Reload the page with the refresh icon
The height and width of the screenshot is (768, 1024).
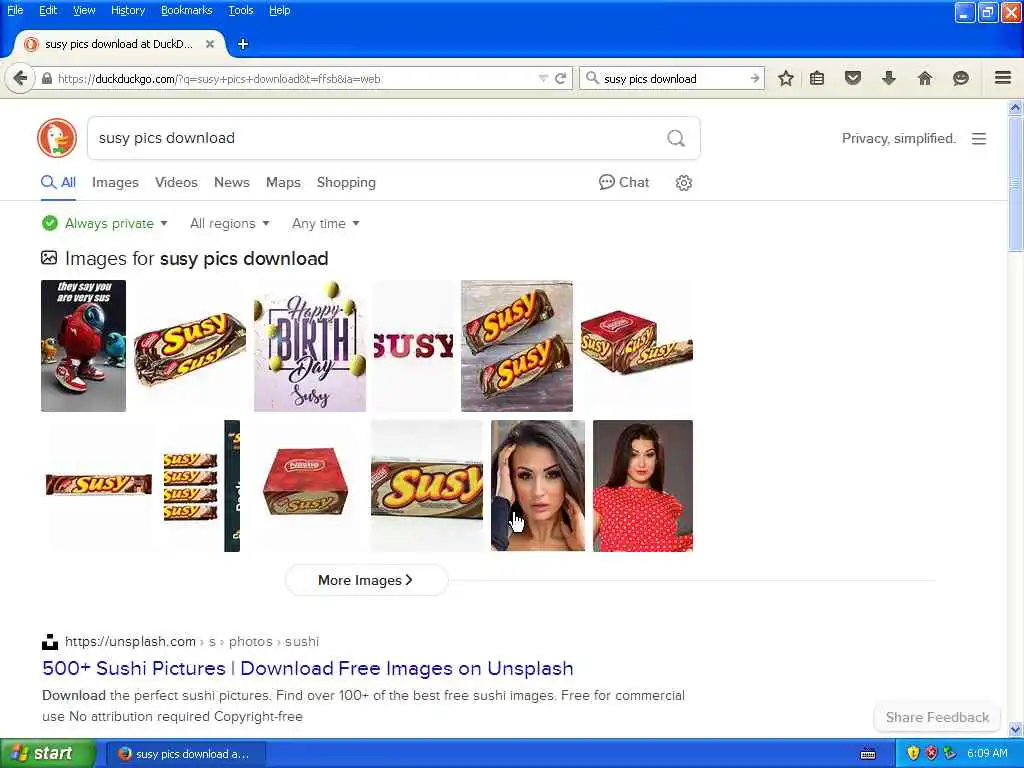[560, 78]
